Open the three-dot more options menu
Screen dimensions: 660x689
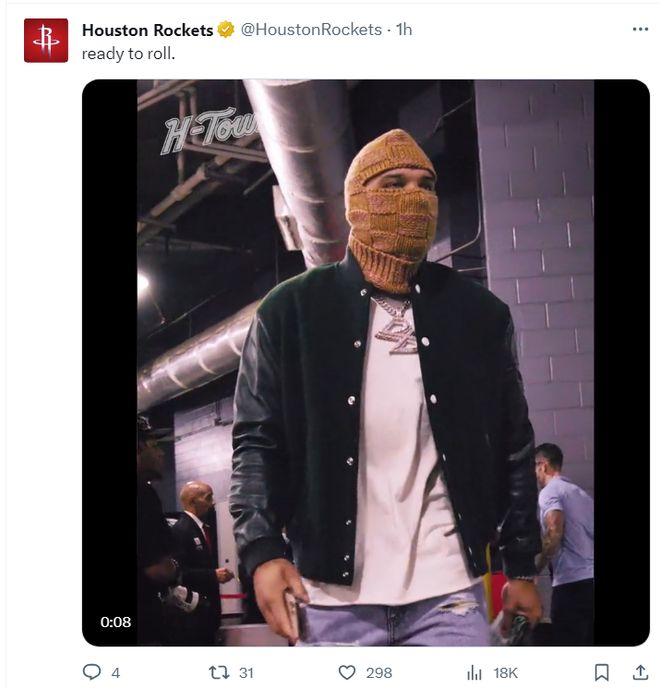pyautogui.click(x=641, y=29)
